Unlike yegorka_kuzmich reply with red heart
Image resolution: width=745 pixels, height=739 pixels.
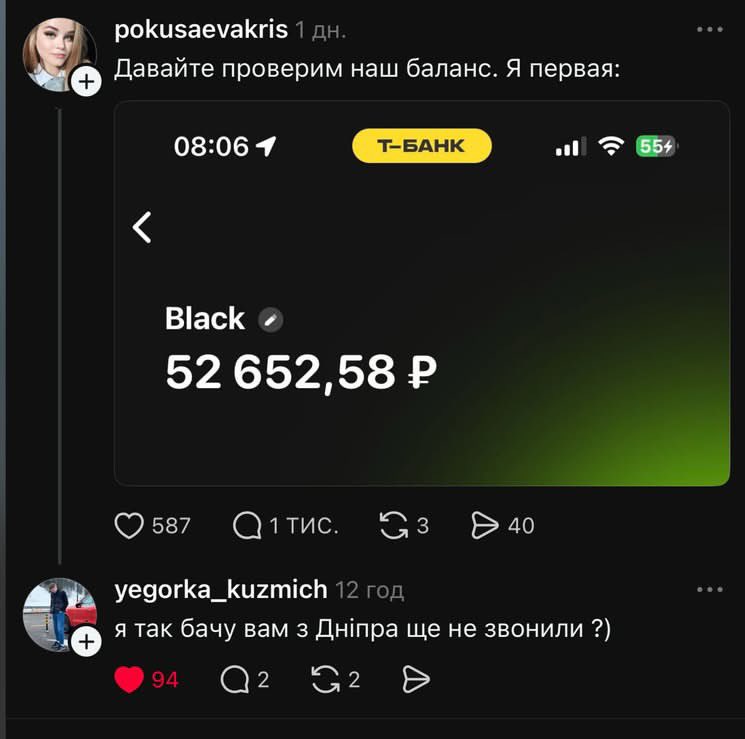tap(129, 679)
